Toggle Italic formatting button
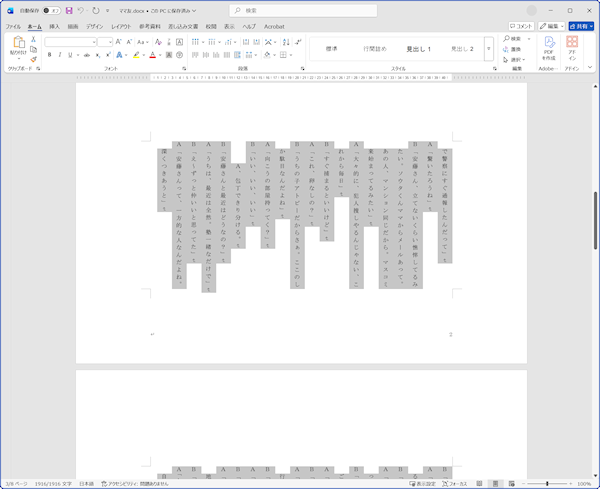 click(x=60, y=55)
